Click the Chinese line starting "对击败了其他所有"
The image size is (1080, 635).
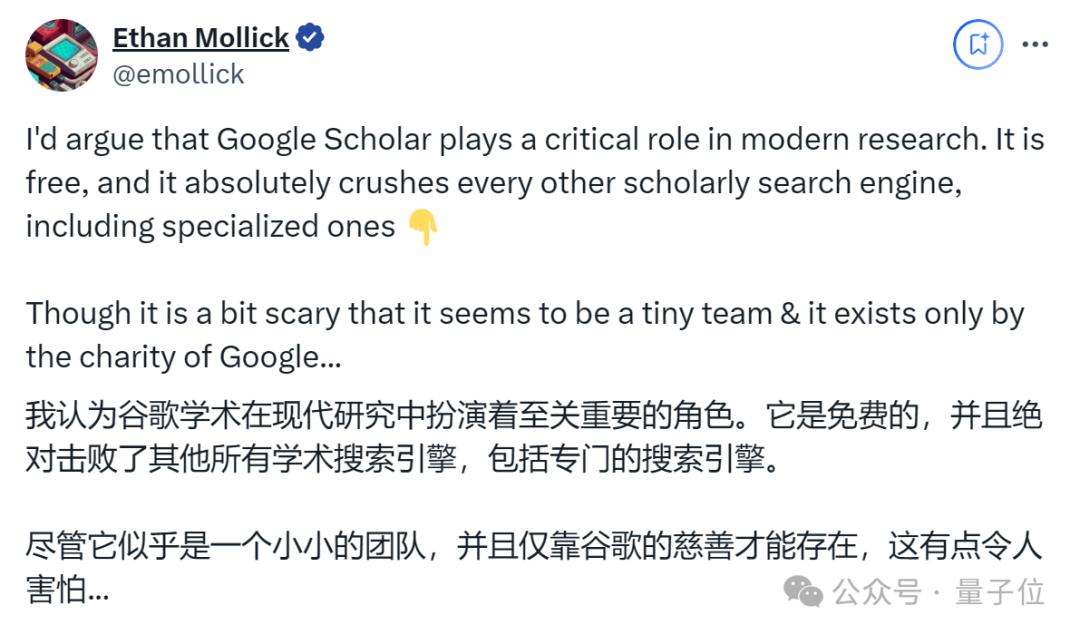click(400, 458)
